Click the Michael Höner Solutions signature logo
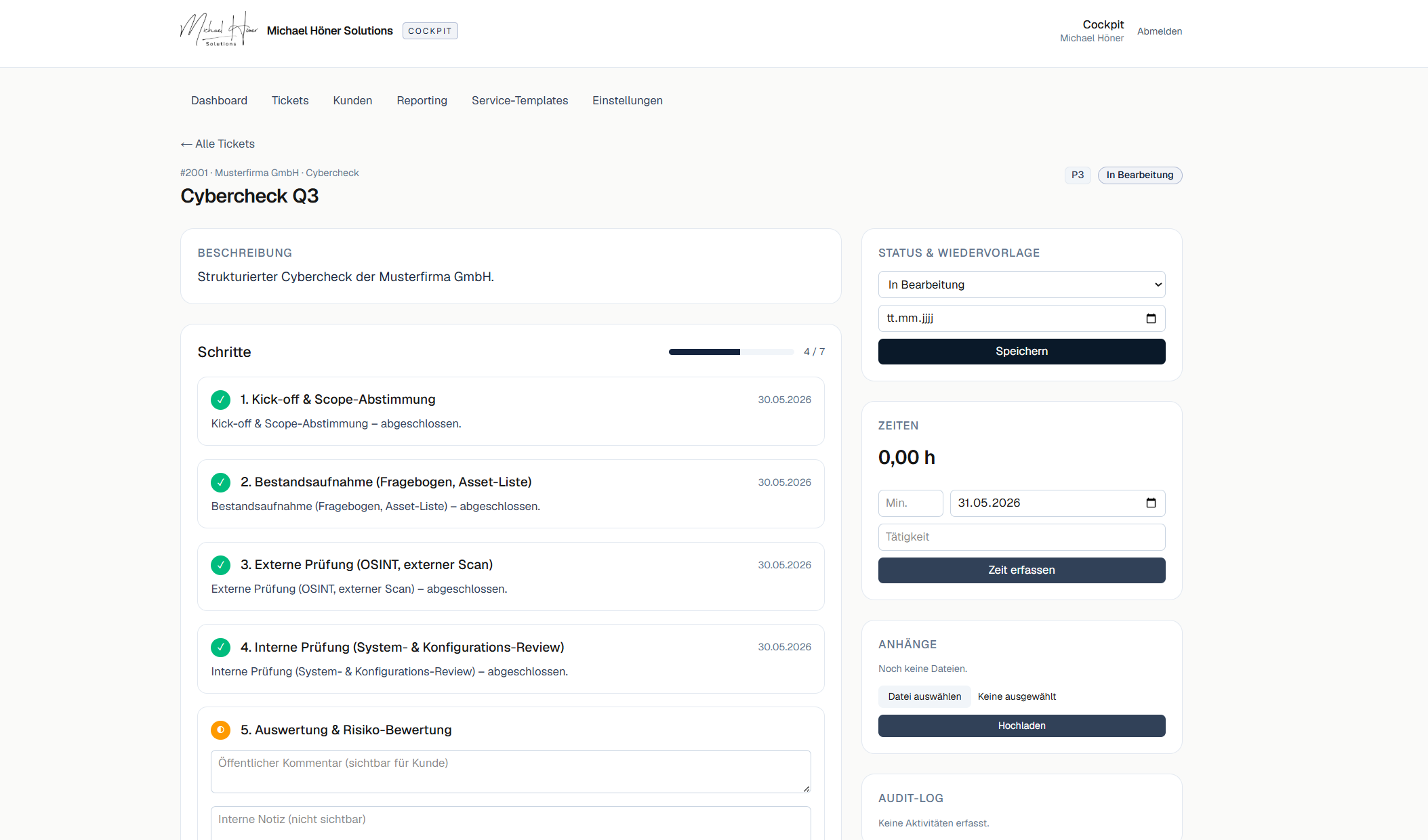 pyautogui.click(x=219, y=29)
